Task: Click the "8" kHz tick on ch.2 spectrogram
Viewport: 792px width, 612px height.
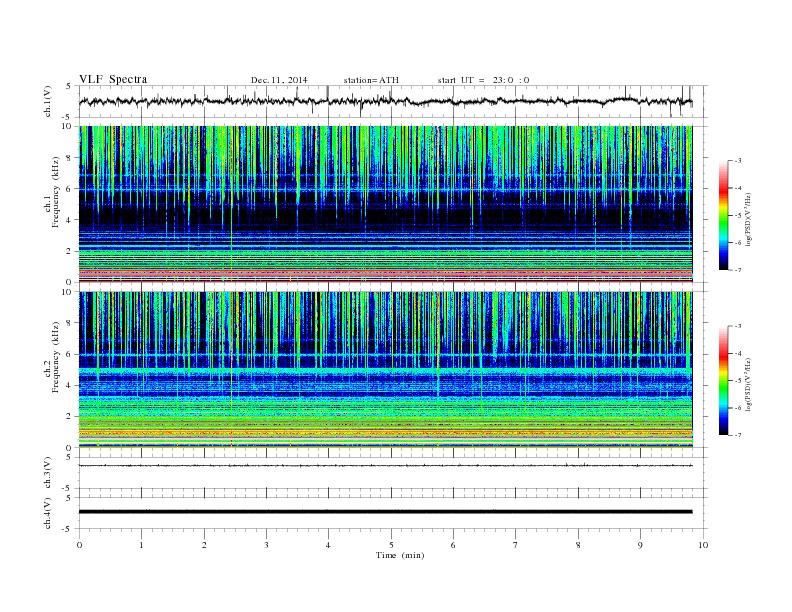Action: coord(69,323)
